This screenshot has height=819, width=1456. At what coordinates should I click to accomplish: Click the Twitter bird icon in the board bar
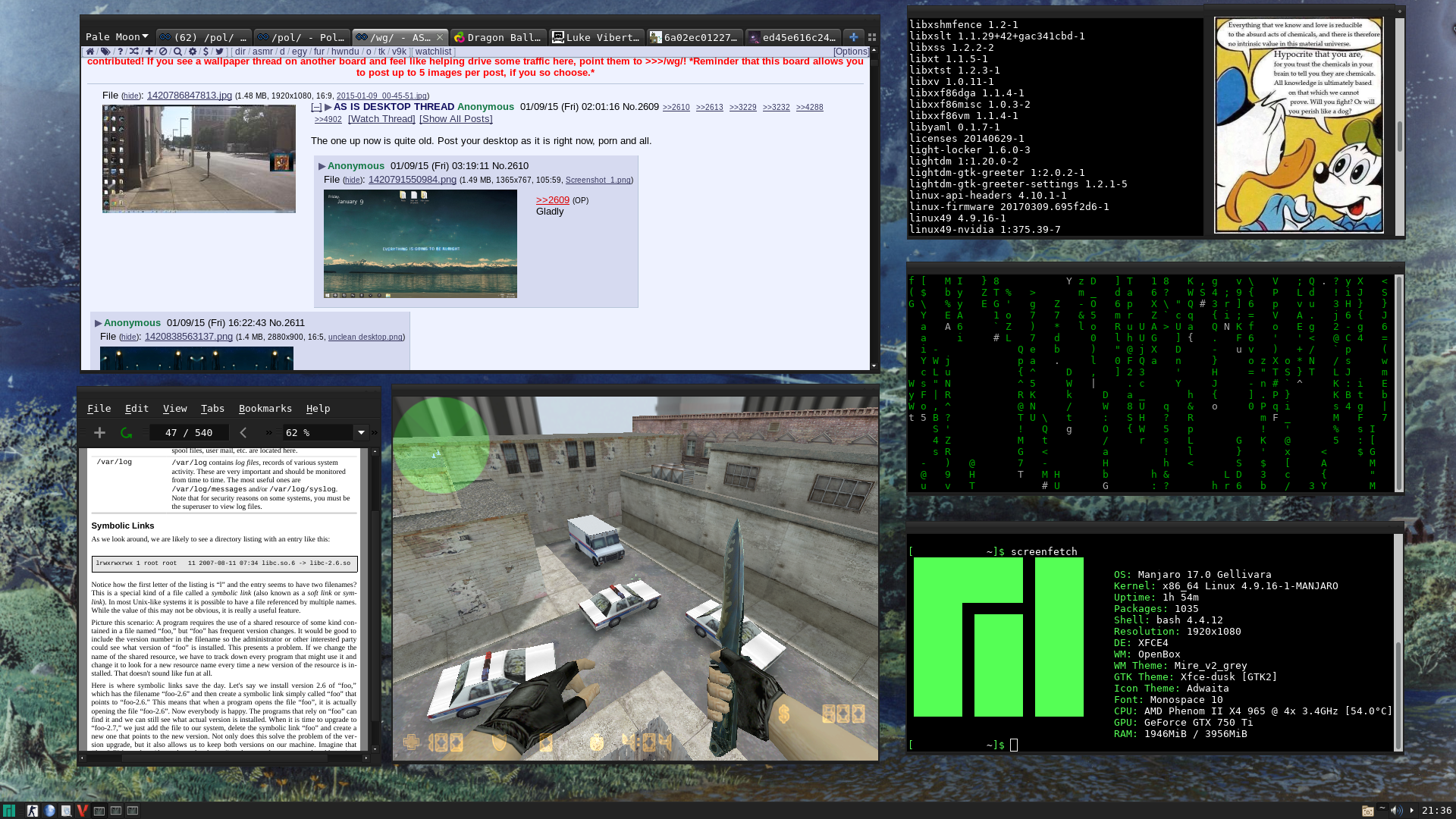(219, 52)
